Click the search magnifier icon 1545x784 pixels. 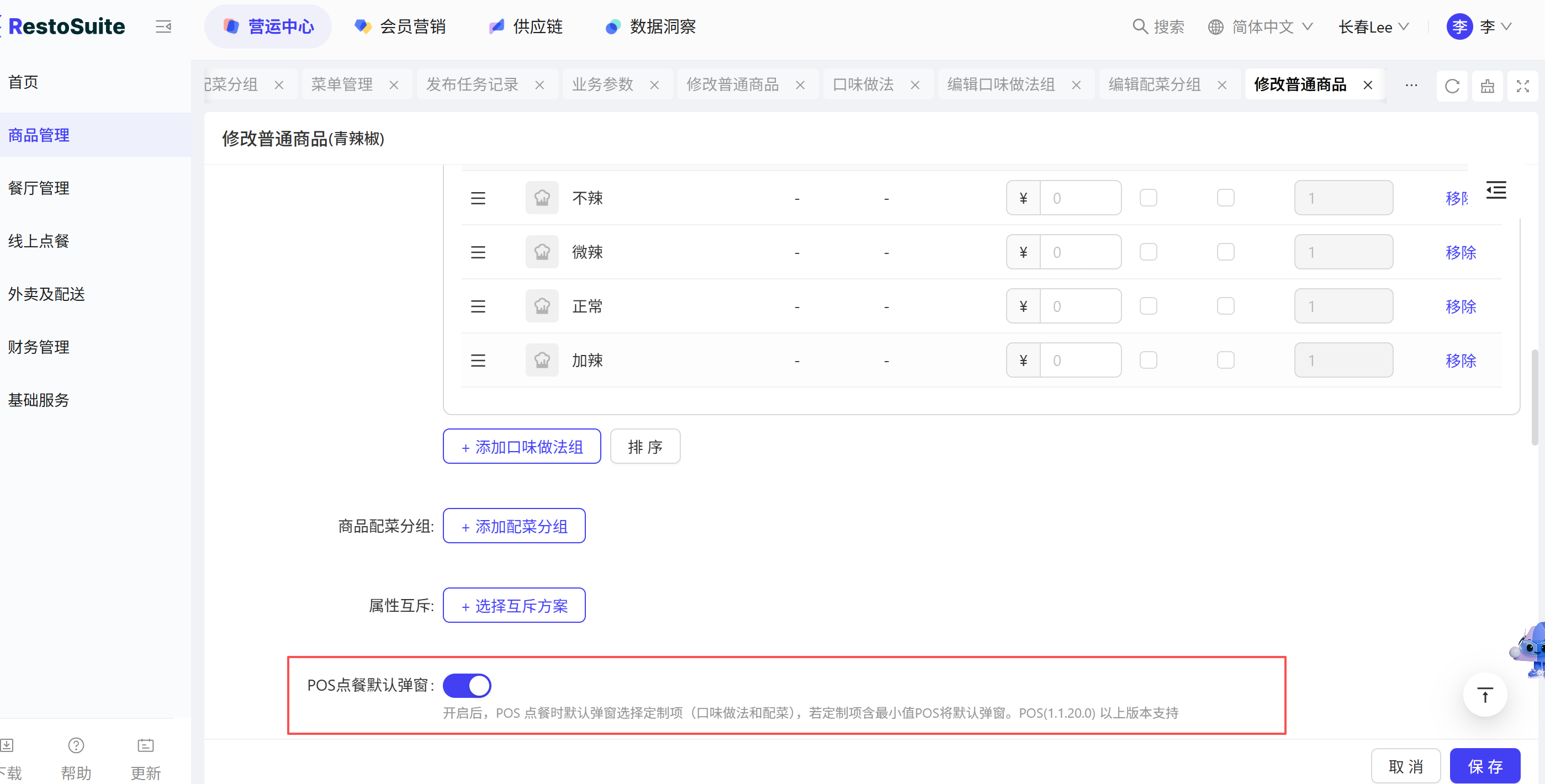tap(1139, 27)
